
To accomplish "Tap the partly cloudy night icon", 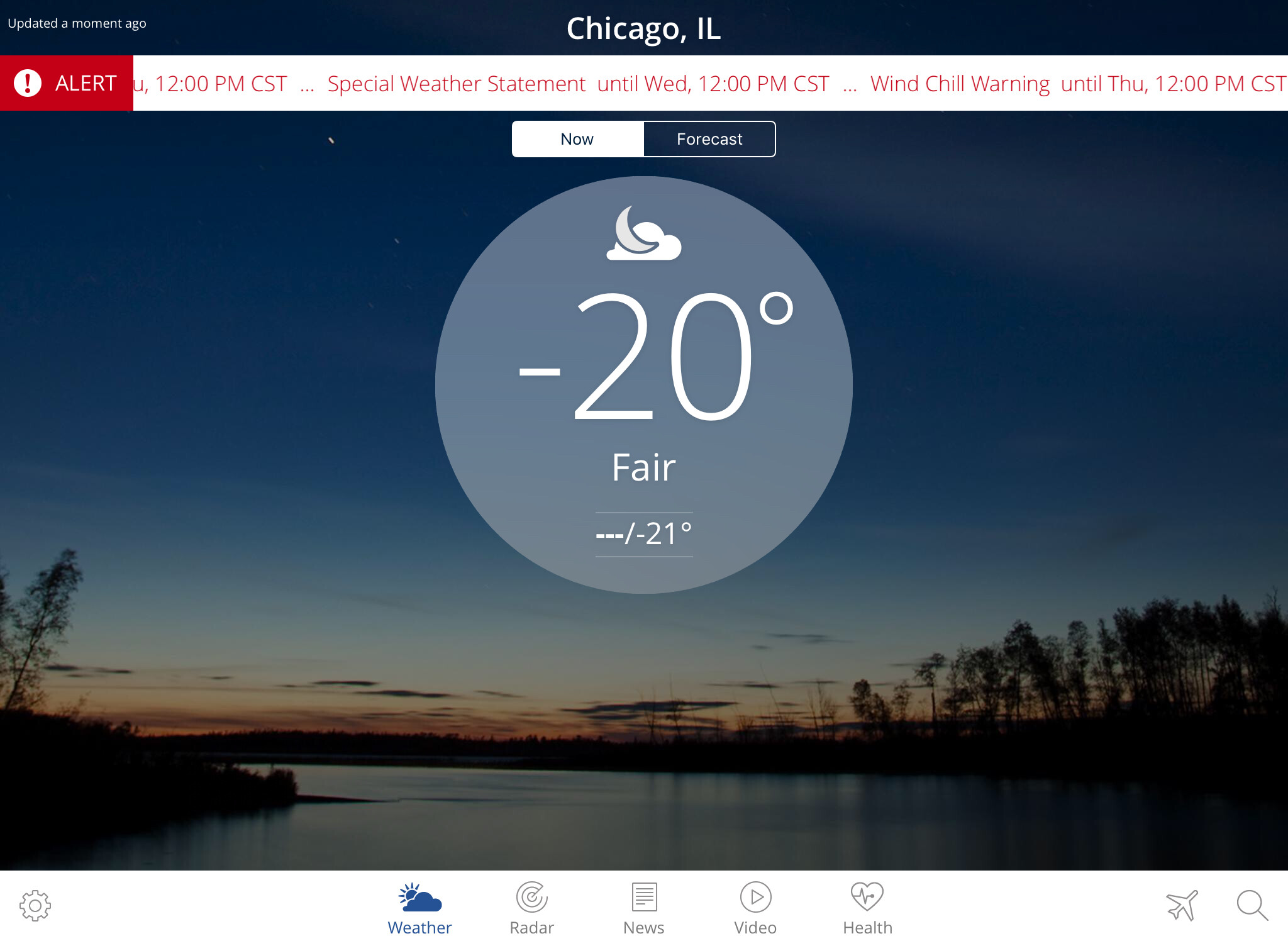I will (x=643, y=233).
